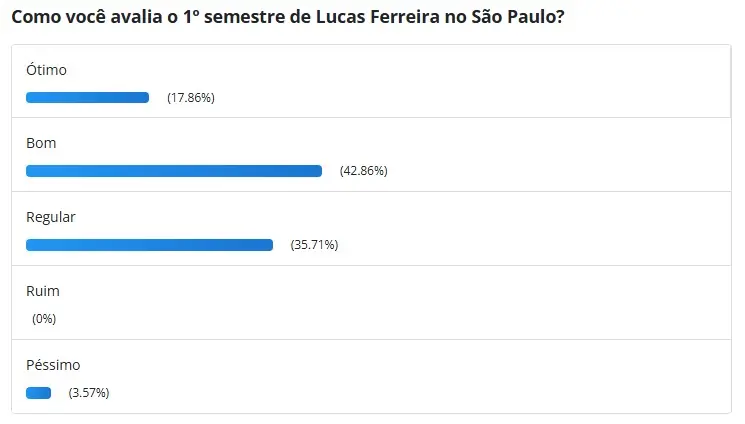
Task: Click the small Péssimo progress bar
Action: pos(38,393)
